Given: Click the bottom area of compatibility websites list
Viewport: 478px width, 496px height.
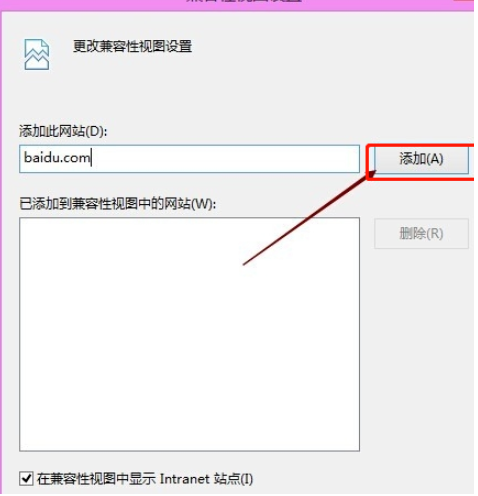Looking at the screenshot, I should (189, 433).
